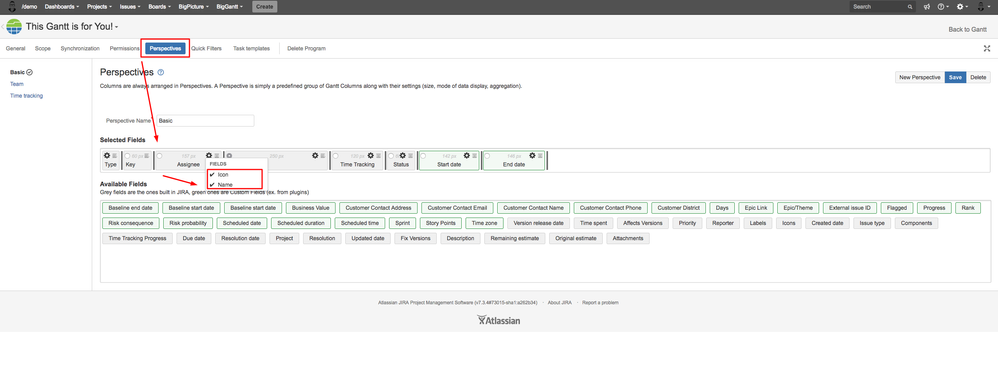998x389 pixels.
Task: Open the Team perspective in sidebar
Action: pyautogui.click(x=17, y=84)
